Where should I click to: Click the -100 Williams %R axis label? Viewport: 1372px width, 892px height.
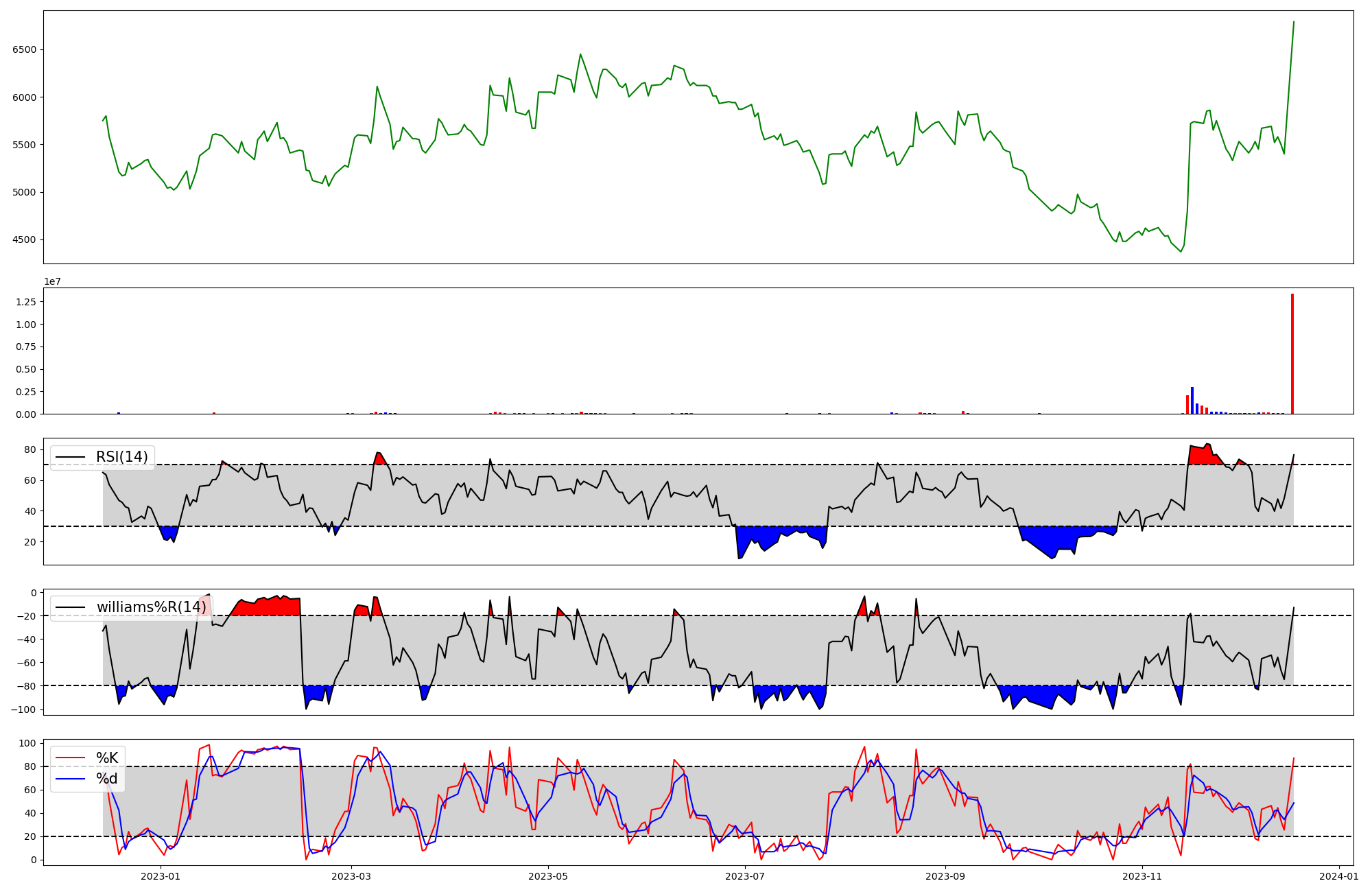[x=23, y=709]
